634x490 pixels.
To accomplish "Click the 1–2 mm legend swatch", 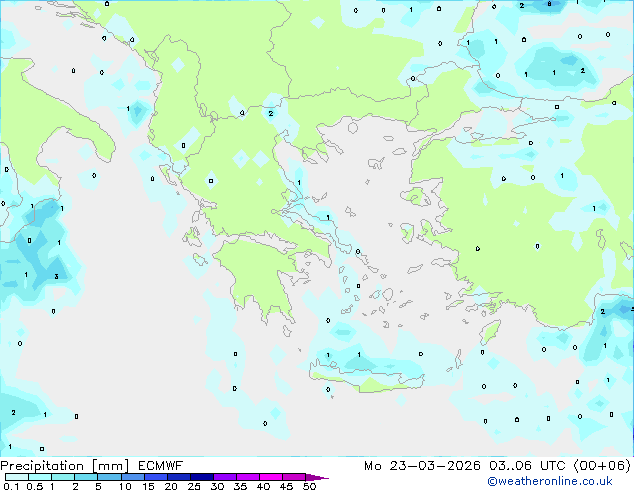I will pyautogui.click(x=63, y=477).
